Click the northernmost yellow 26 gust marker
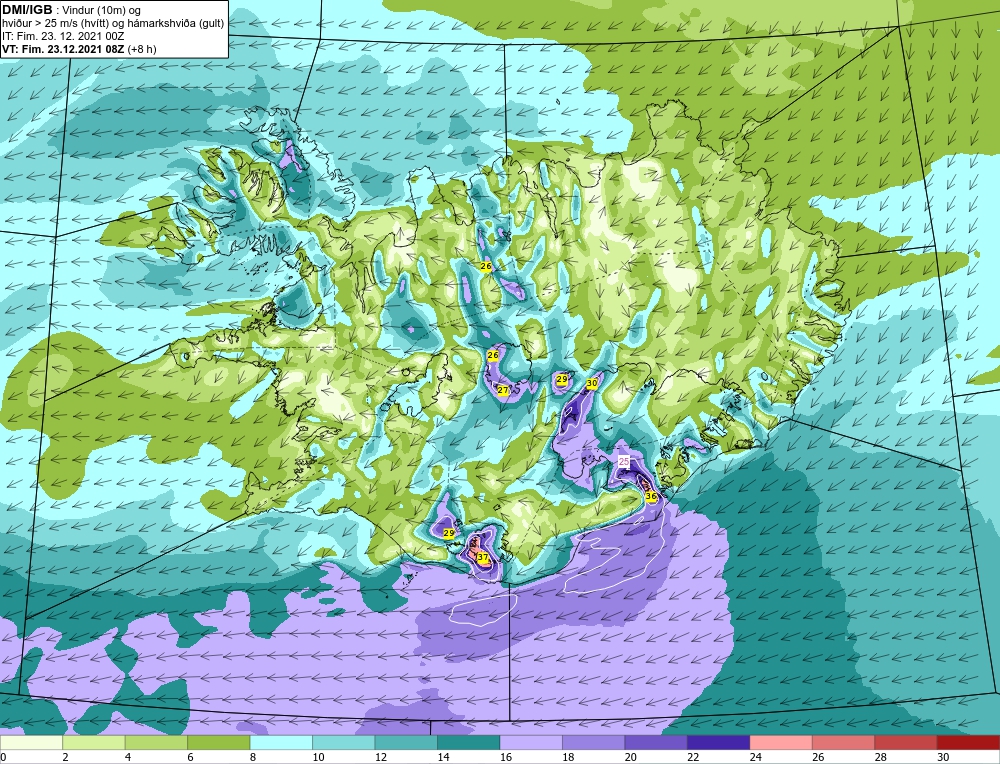 coord(486,266)
